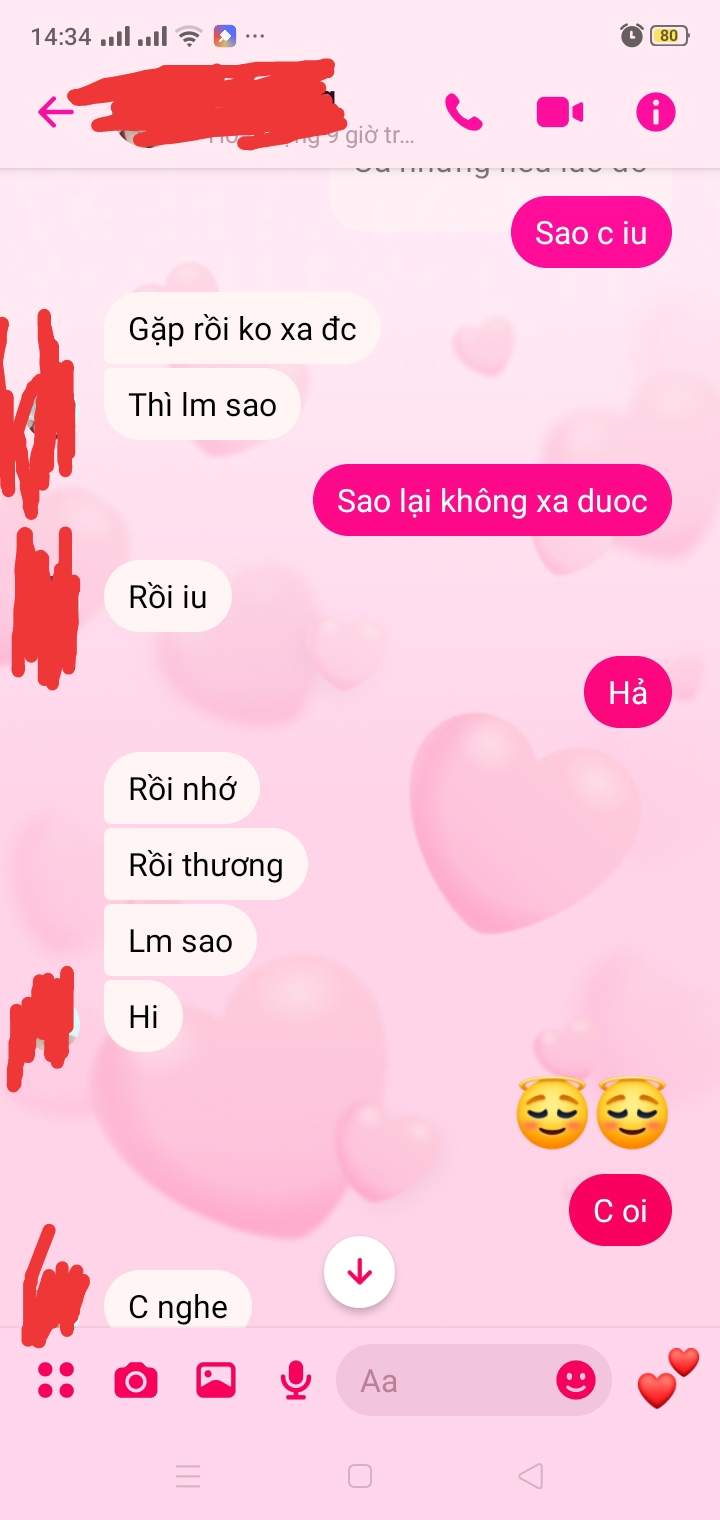Tap the "Sao c iu" message bubble

[591, 232]
